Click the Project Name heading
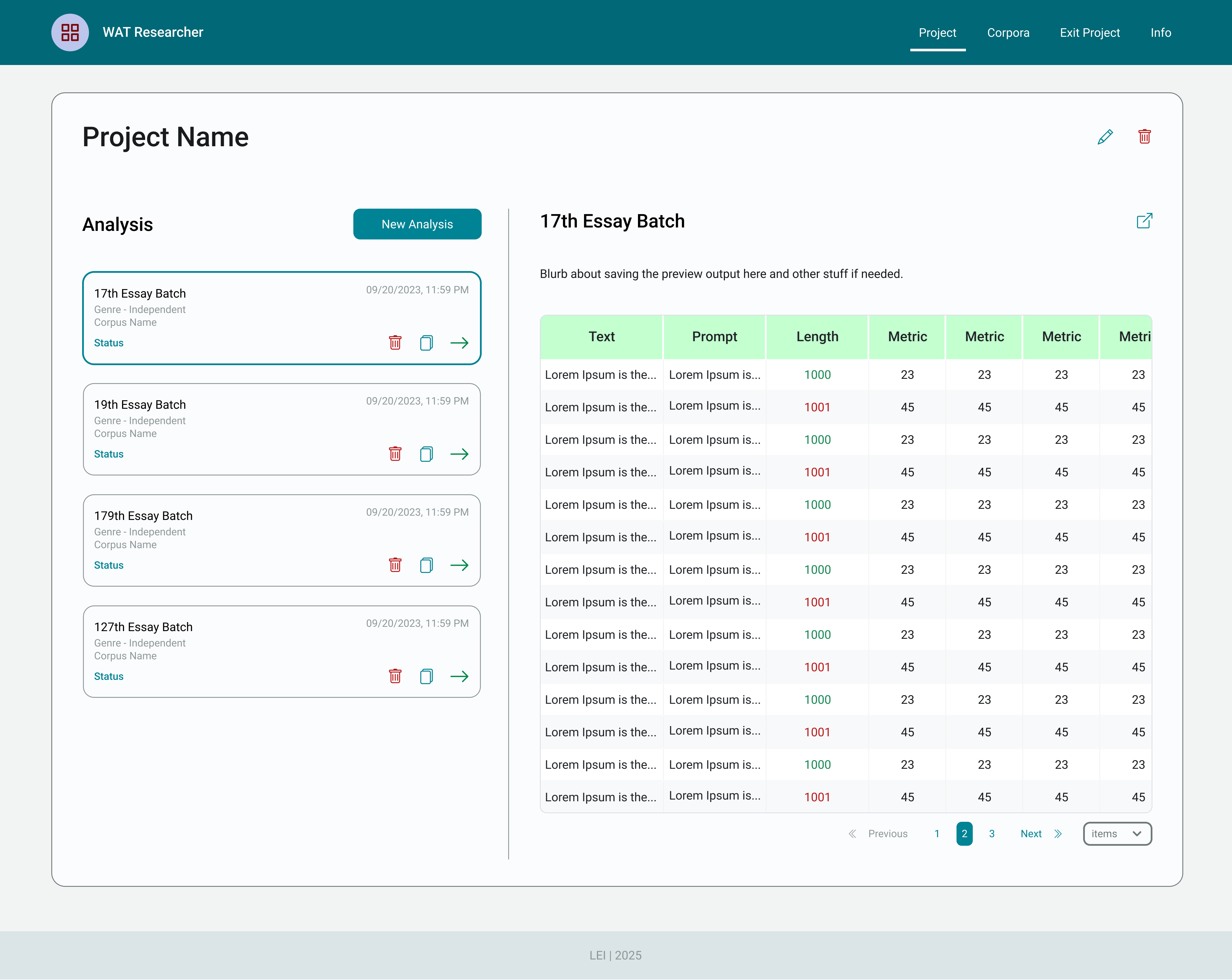The width and height of the screenshot is (1232, 980). click(166, 137)
